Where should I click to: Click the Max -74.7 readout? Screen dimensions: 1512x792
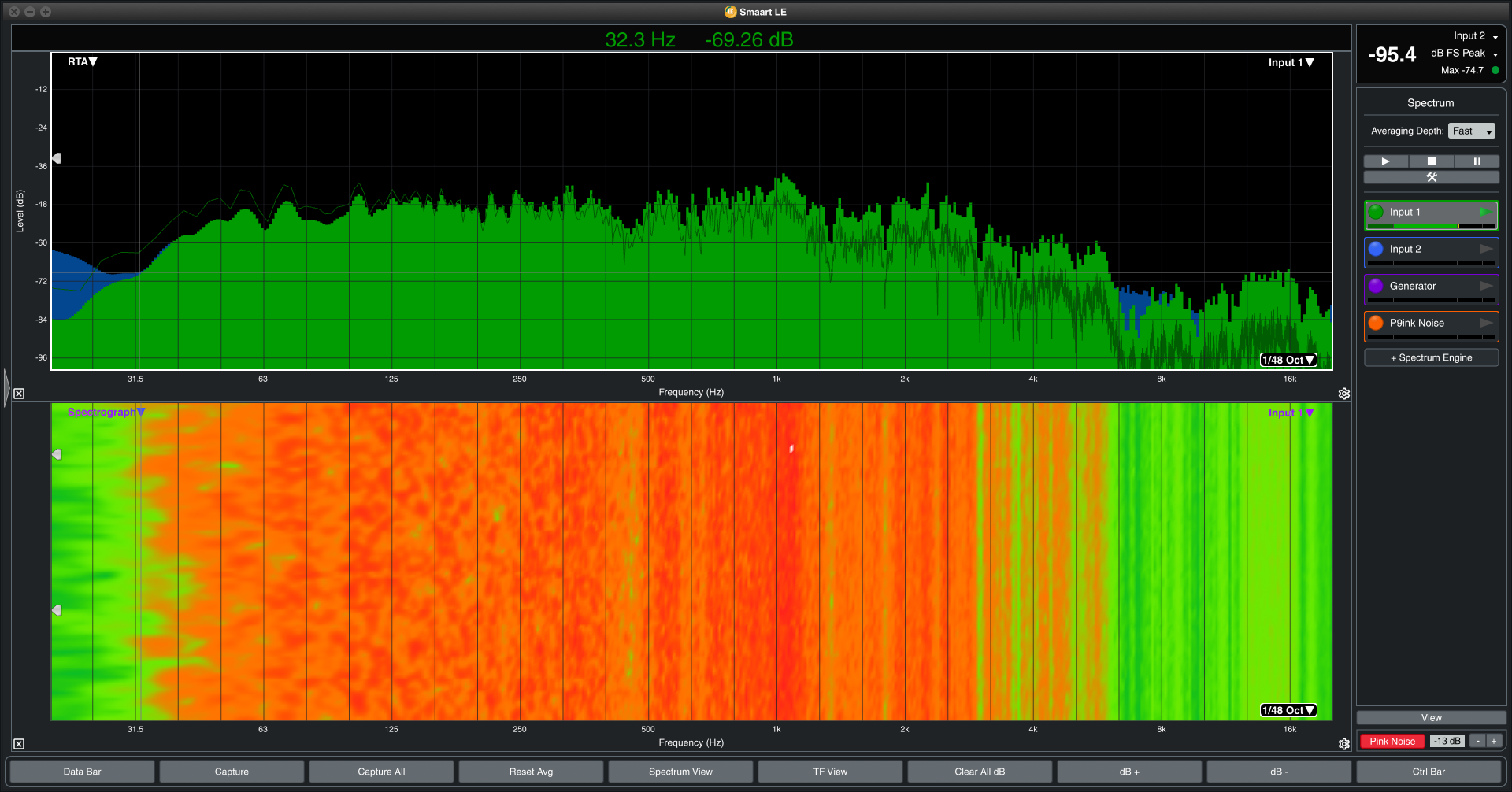1462,70
